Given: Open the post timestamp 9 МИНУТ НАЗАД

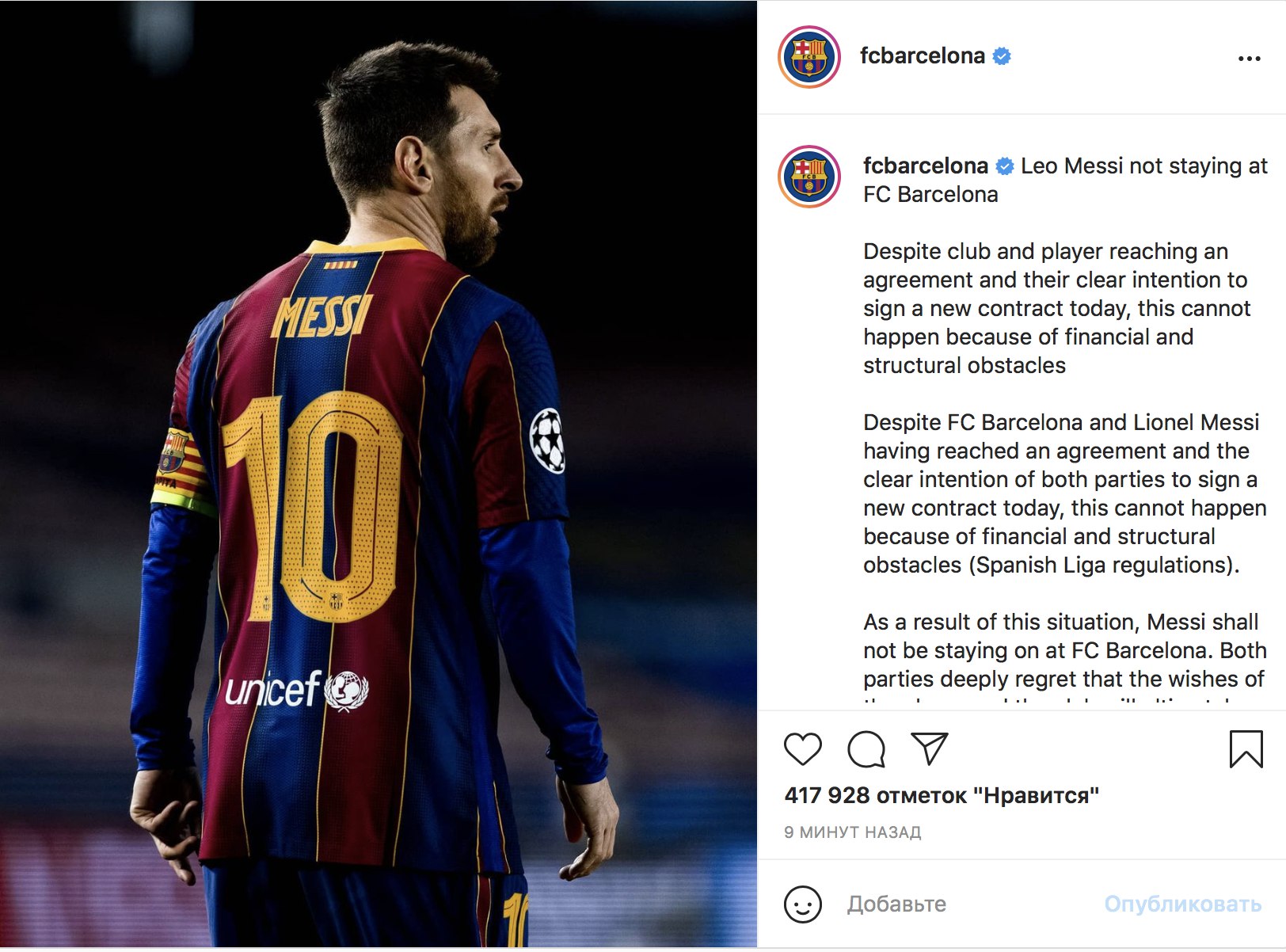Looking at the screenshot, I should (853, 832).
